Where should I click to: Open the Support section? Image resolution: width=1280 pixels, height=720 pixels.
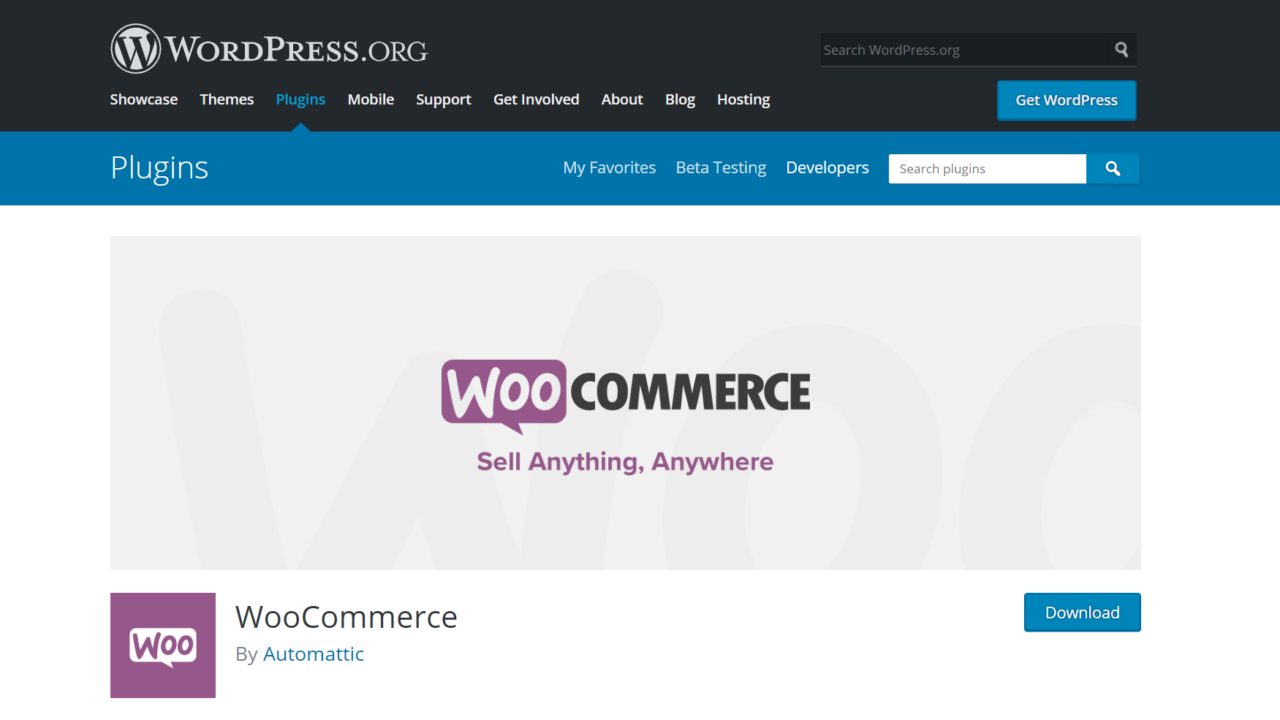click(444, 99)
